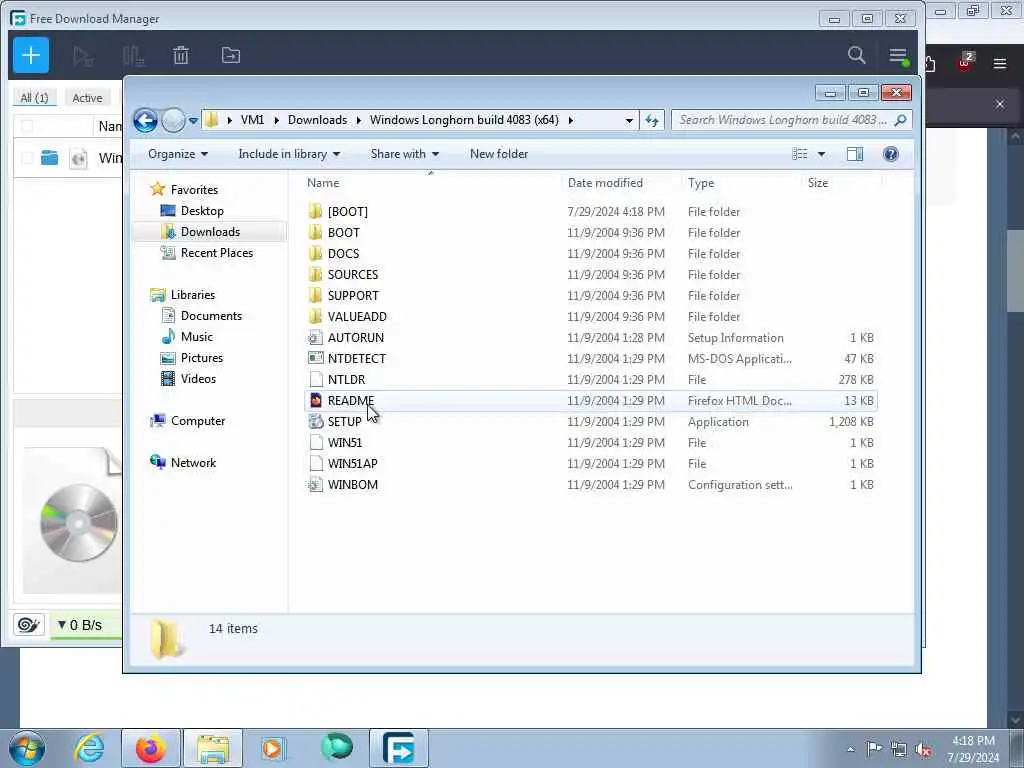Open Firefox application menu icon
Viewport: 1024px width, 768px height.
tap(999, 63)
